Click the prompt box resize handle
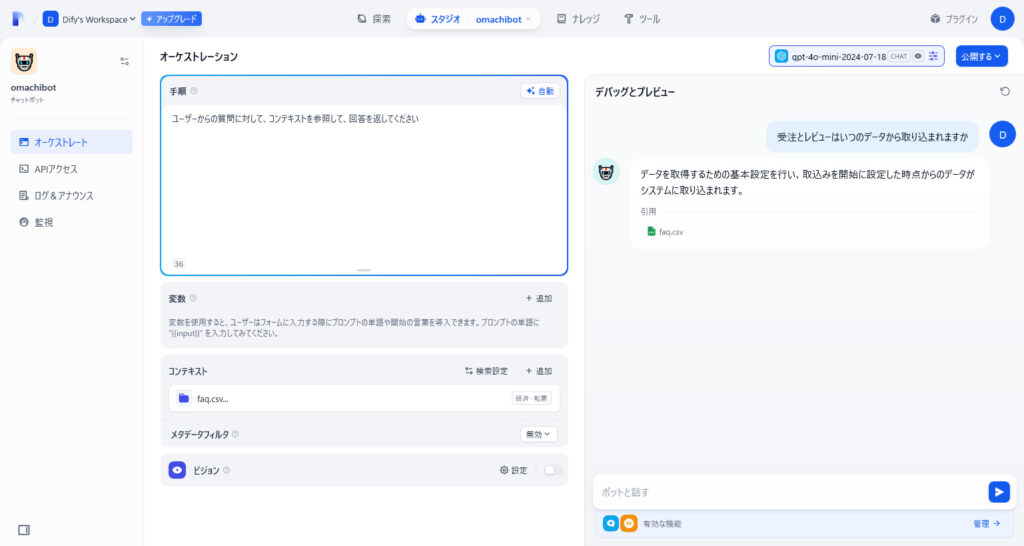Viewport: 1024px width, 546px height. 363,270
